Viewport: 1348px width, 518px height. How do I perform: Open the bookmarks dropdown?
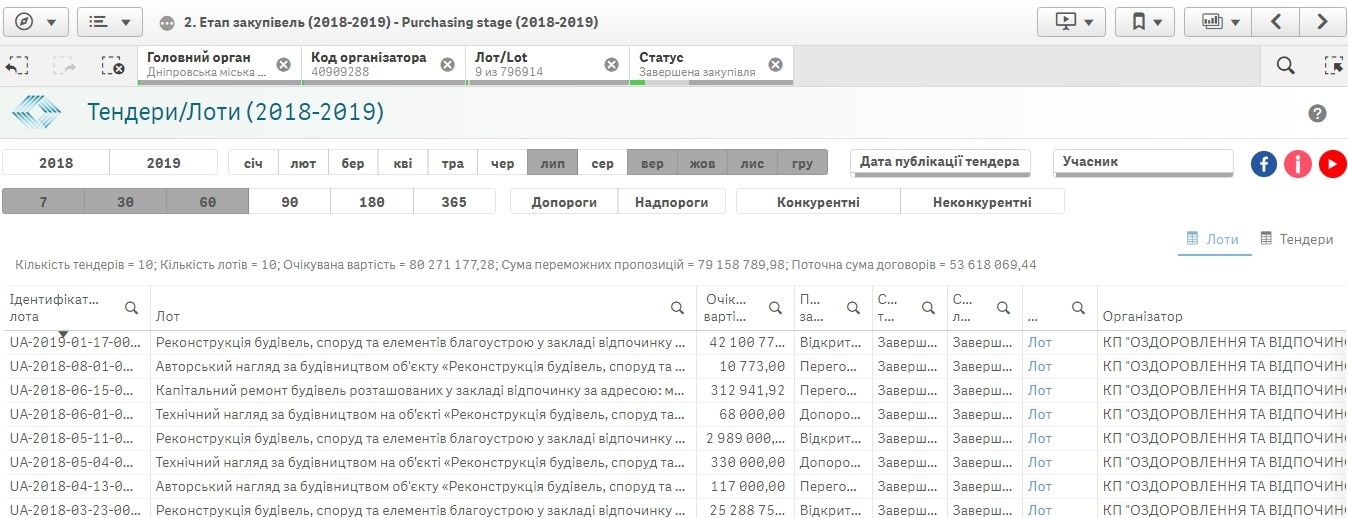(1144, 21)
